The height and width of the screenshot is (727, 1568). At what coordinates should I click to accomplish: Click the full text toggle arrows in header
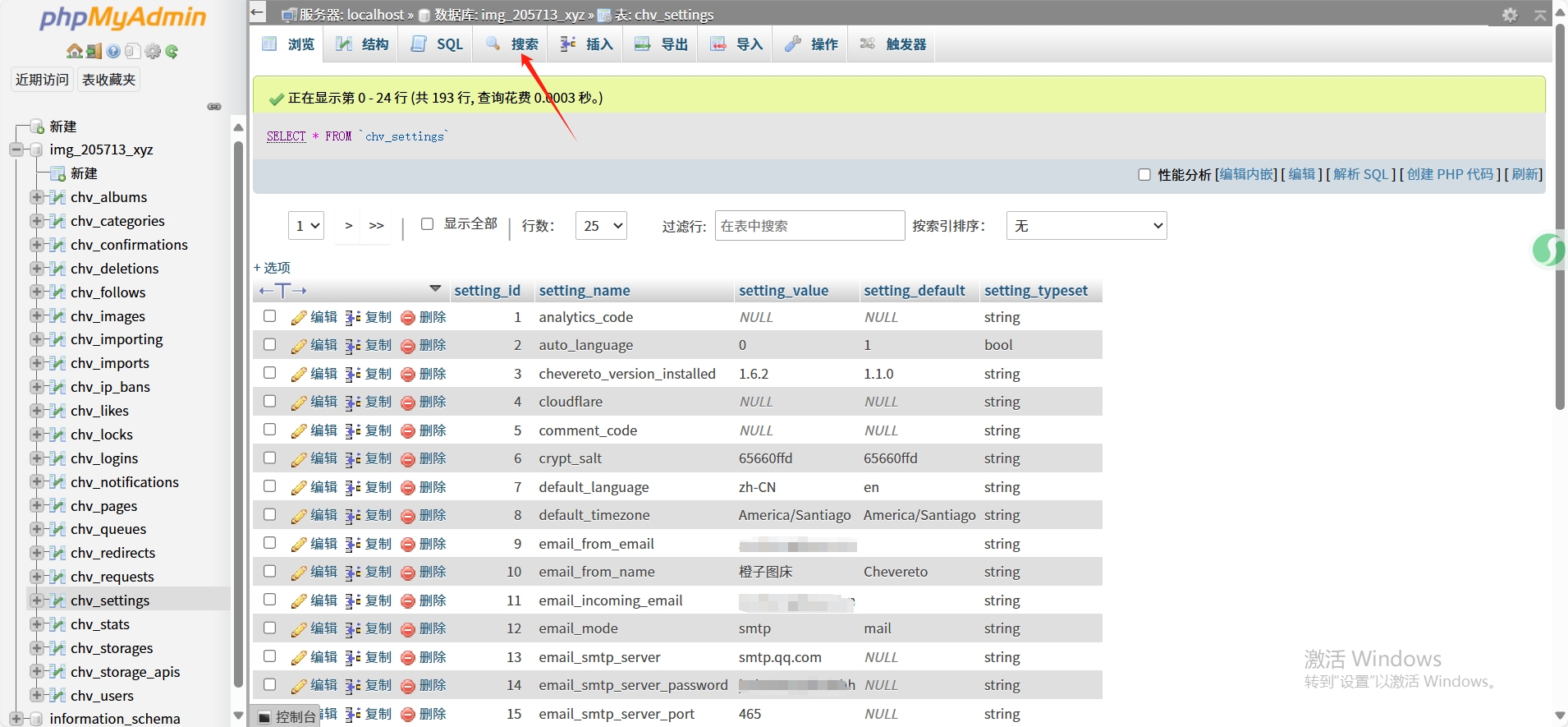pos(282,290)
